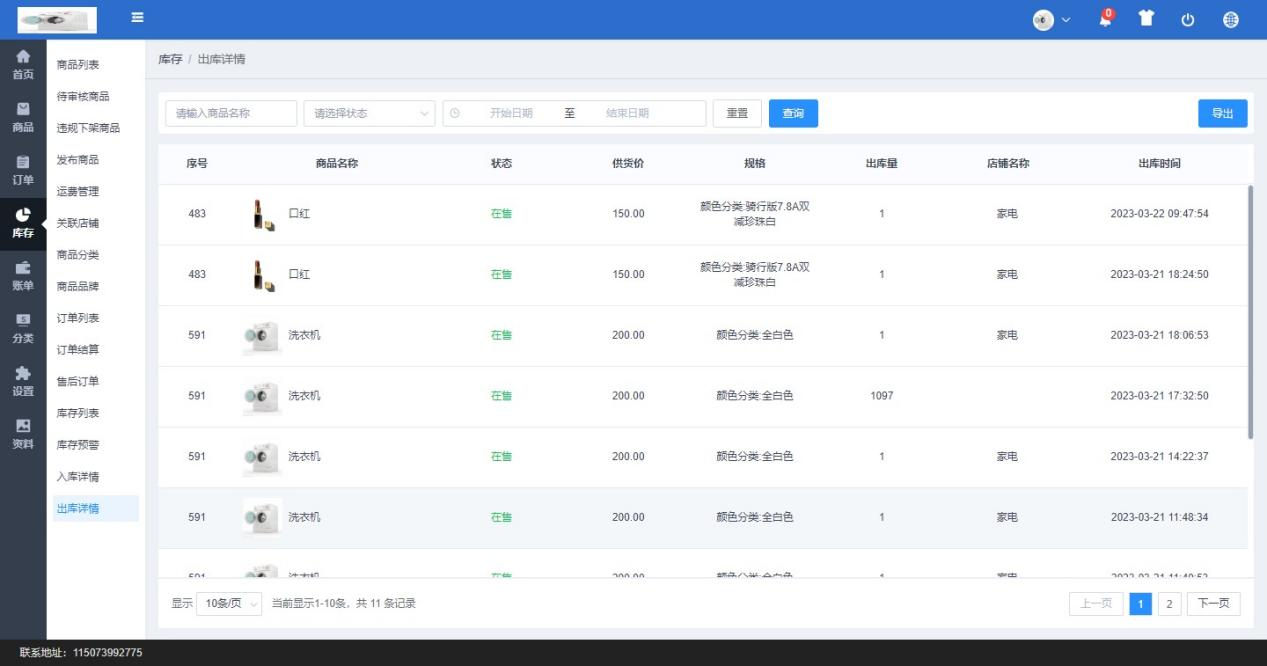Toggle the hamburger menu collapse icon
1267x666 pixels.
pos(137,18)
